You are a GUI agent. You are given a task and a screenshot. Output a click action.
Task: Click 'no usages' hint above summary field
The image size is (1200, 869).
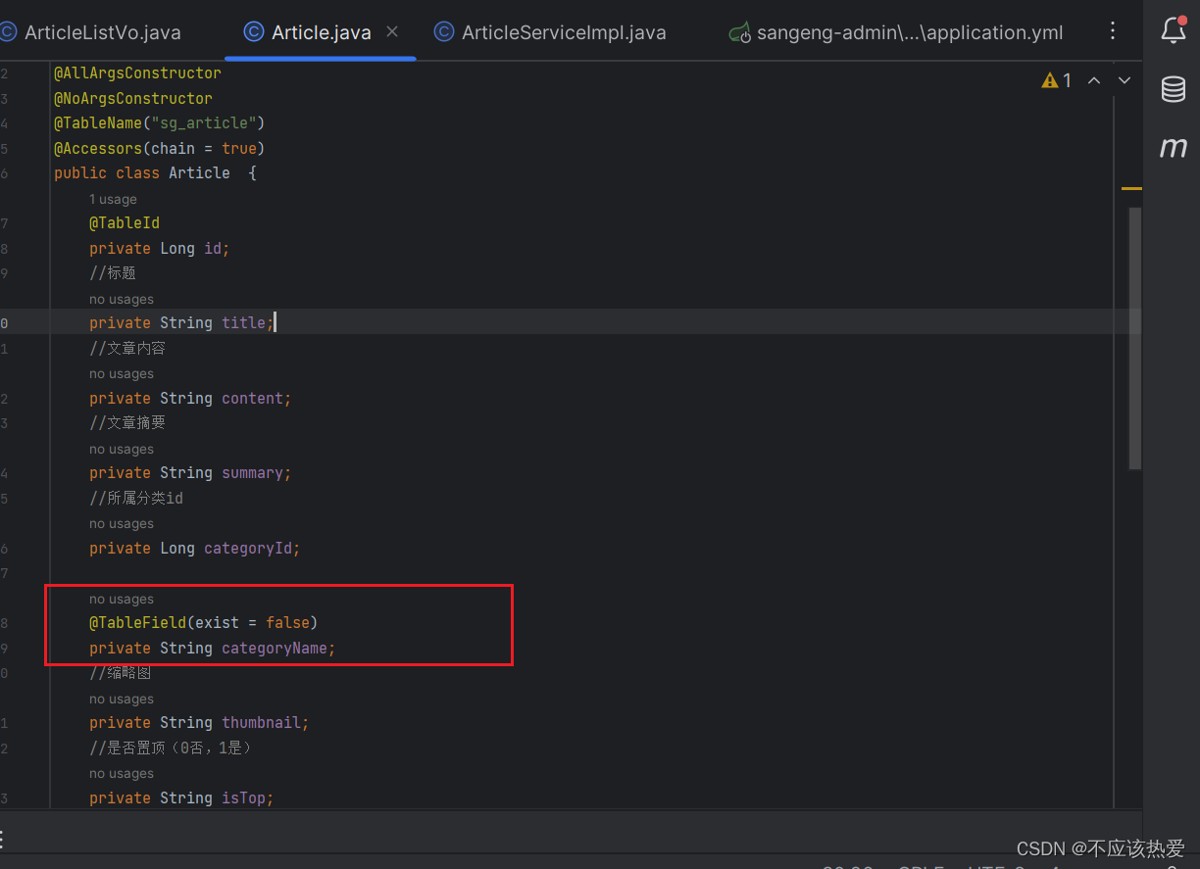(121, 449)
